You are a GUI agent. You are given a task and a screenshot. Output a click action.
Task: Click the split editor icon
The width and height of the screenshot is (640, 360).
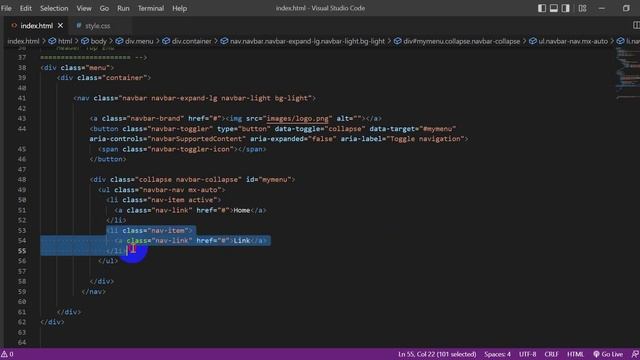pos(636,25)
